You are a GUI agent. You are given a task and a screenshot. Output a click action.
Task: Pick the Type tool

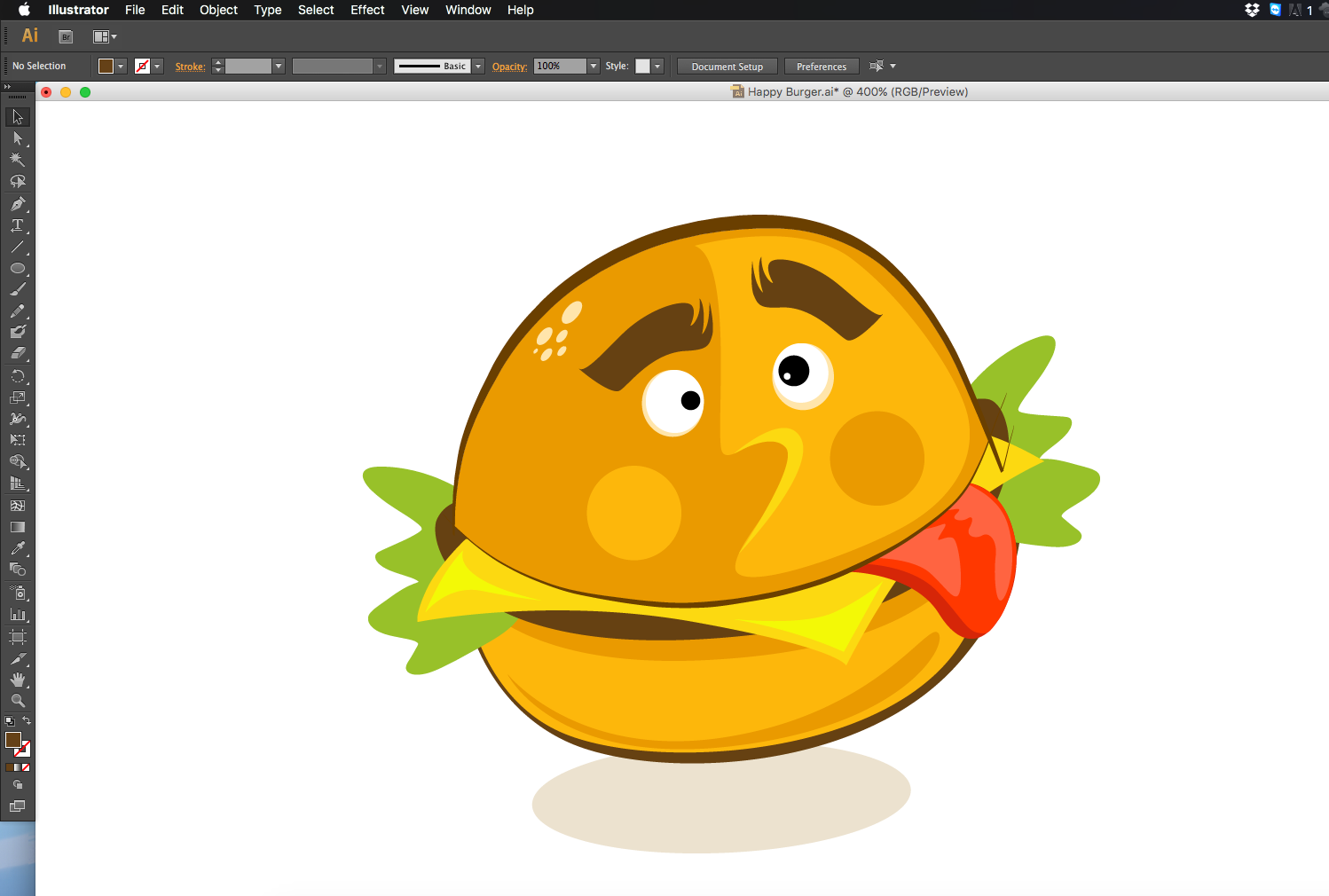[17, 225]
